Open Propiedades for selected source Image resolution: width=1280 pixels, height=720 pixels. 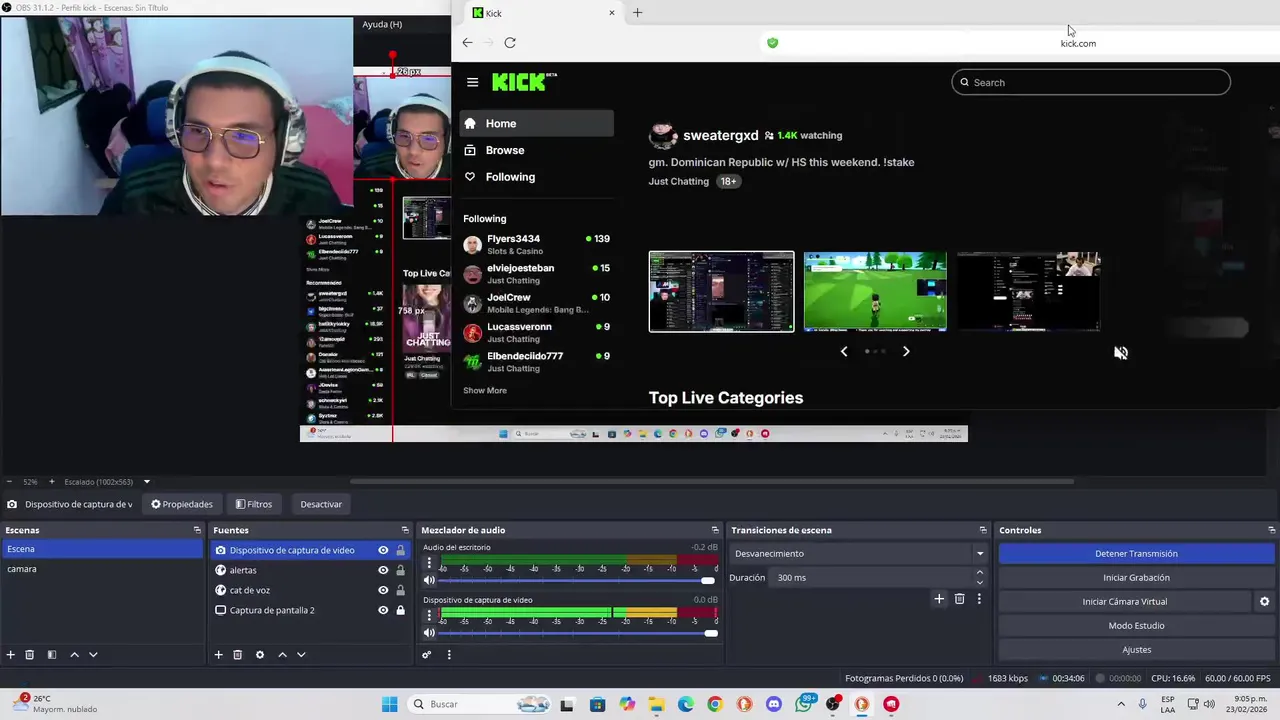(182, 504)
